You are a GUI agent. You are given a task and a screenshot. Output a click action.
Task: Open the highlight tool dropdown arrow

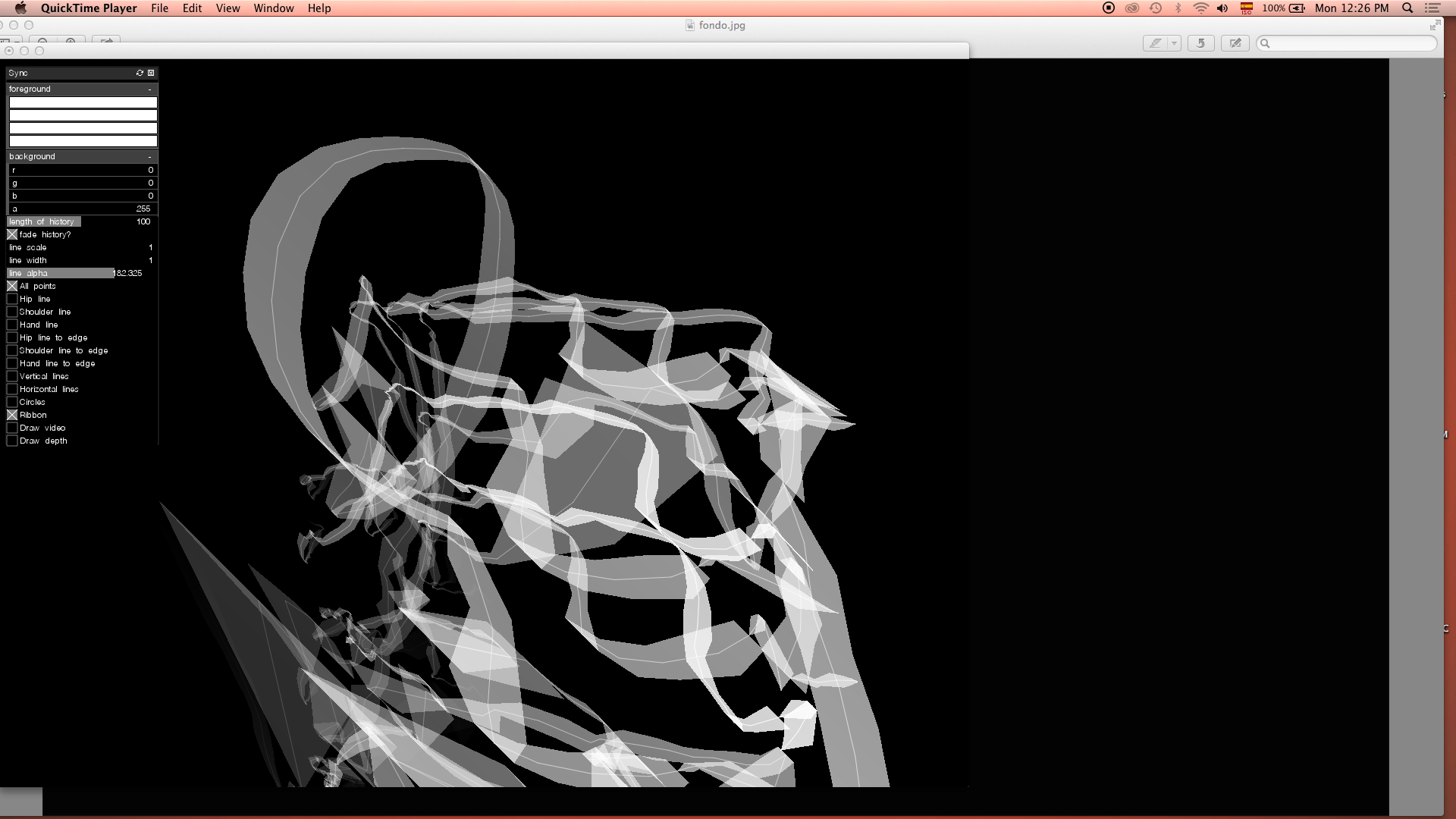point(1174,43)
